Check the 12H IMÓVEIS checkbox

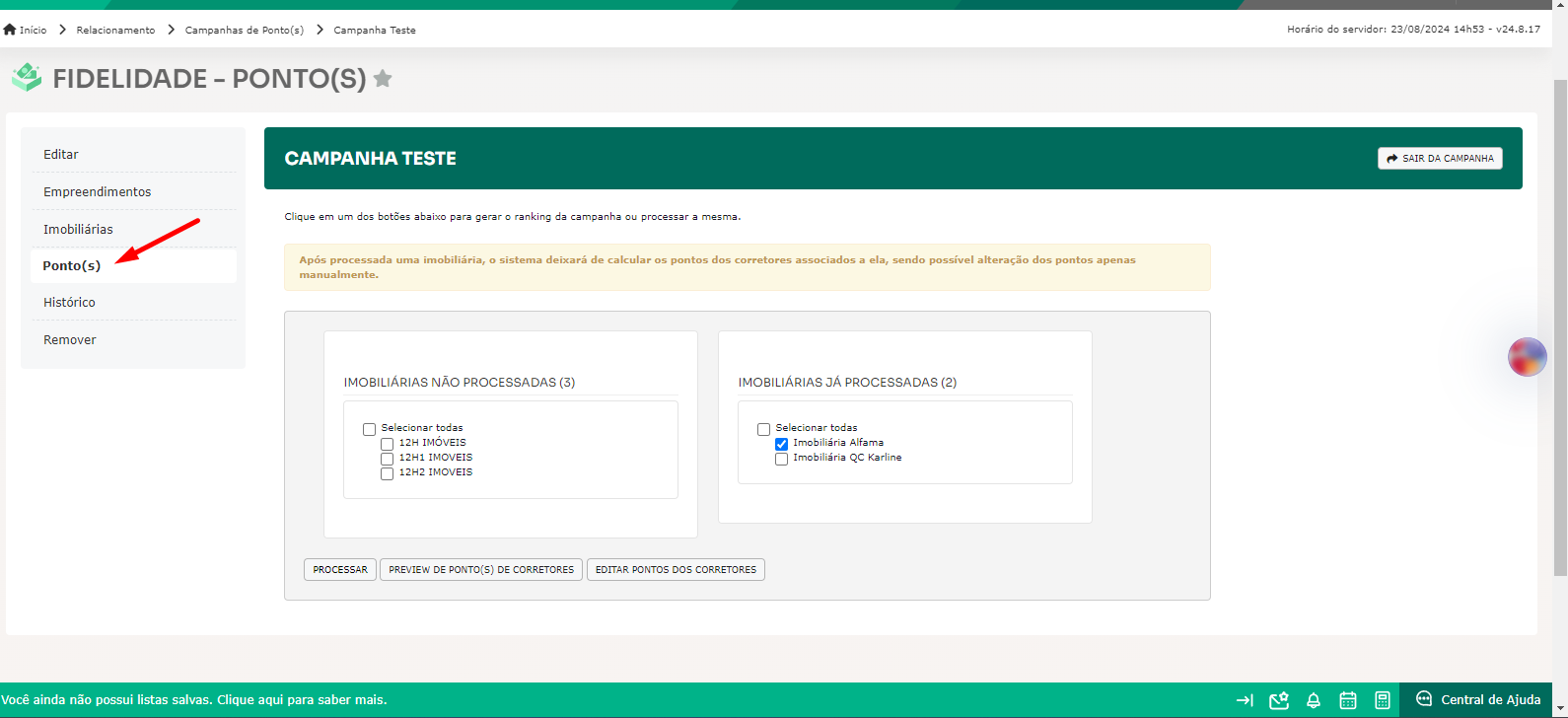pos(388,444)
